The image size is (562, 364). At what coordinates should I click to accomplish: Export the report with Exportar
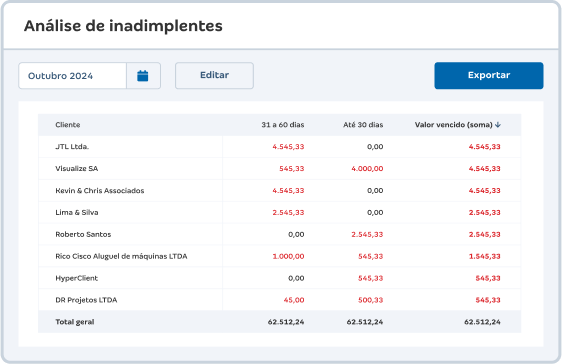coord(489,75)
